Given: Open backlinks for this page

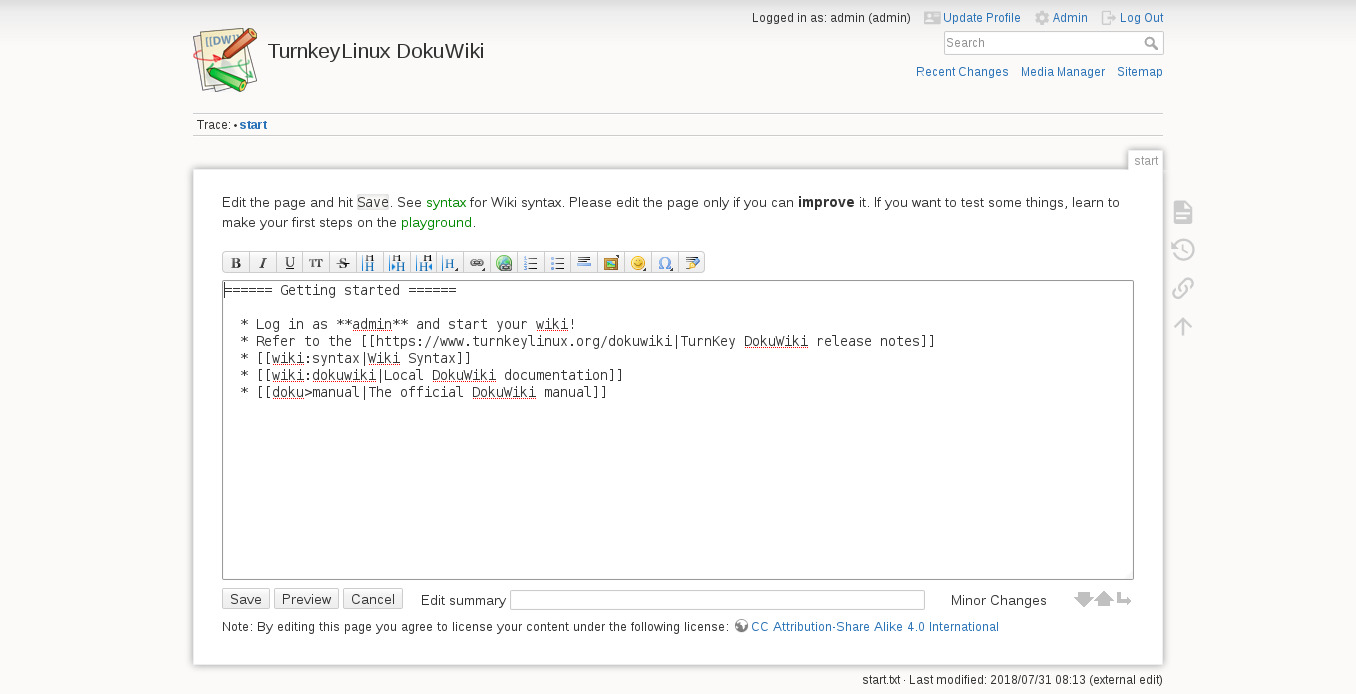Looking at the screenshot, I should (x=1183, y=288).
